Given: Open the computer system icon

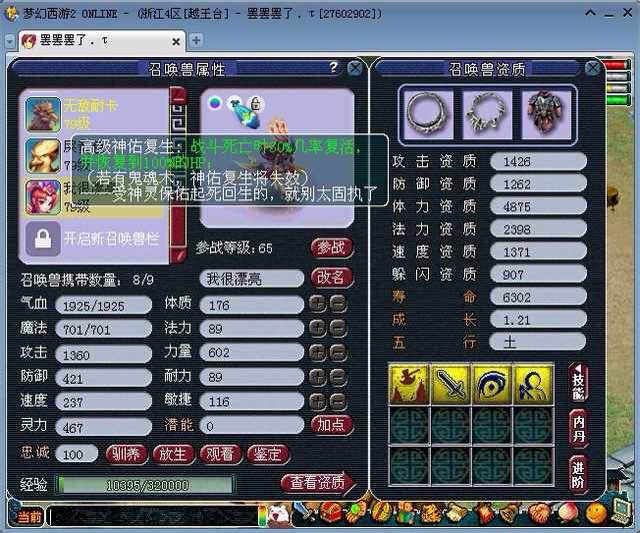Looking at the screenshot, I should (622, 511).
